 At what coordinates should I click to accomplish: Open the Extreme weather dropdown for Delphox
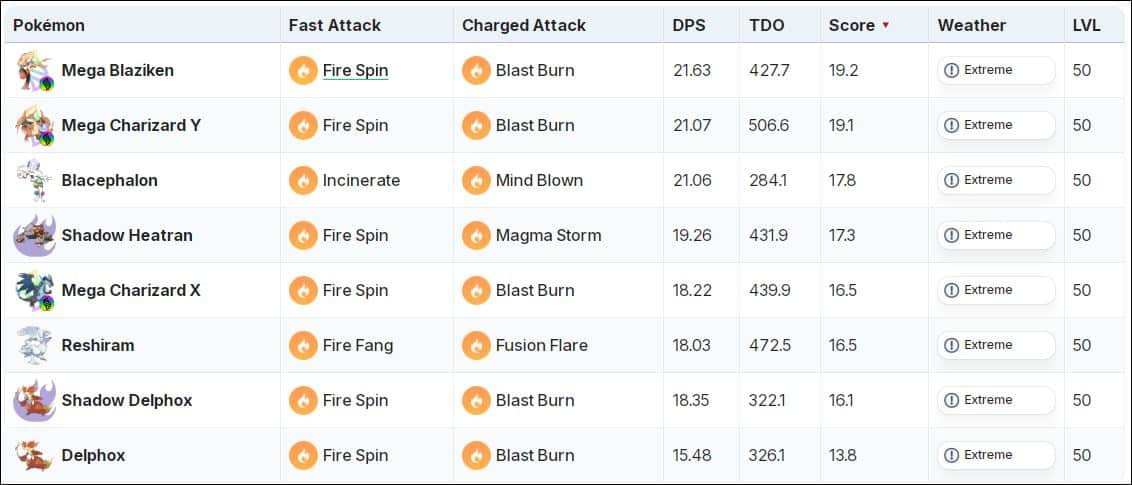click(x=996, y=456)
